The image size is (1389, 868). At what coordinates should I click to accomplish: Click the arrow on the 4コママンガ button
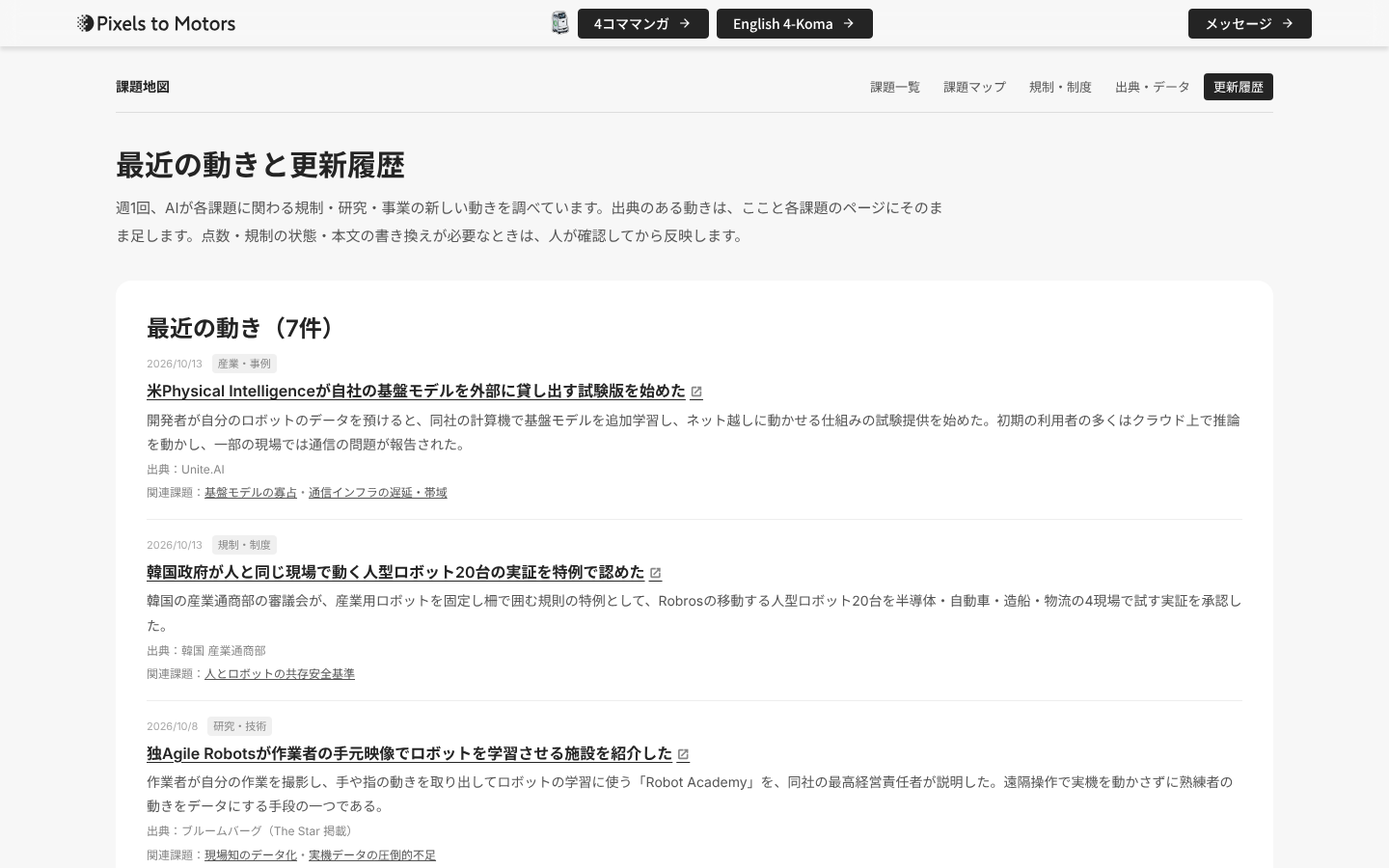click(x=685, y=23)
